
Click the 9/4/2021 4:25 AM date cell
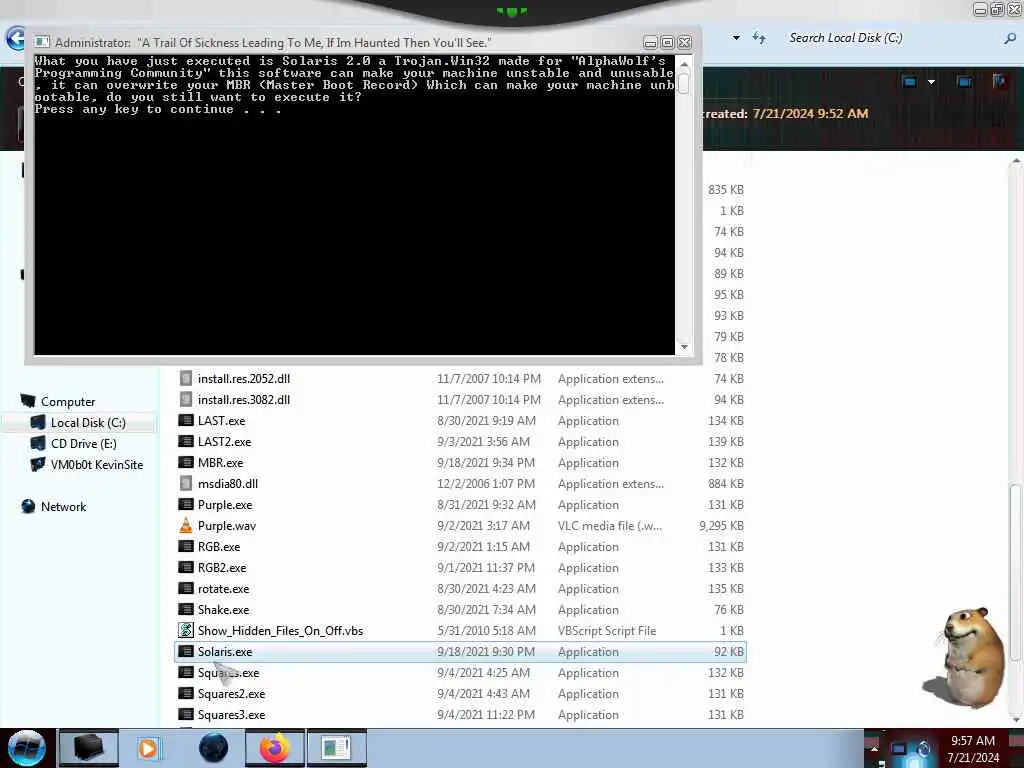(x=483, y=673)
